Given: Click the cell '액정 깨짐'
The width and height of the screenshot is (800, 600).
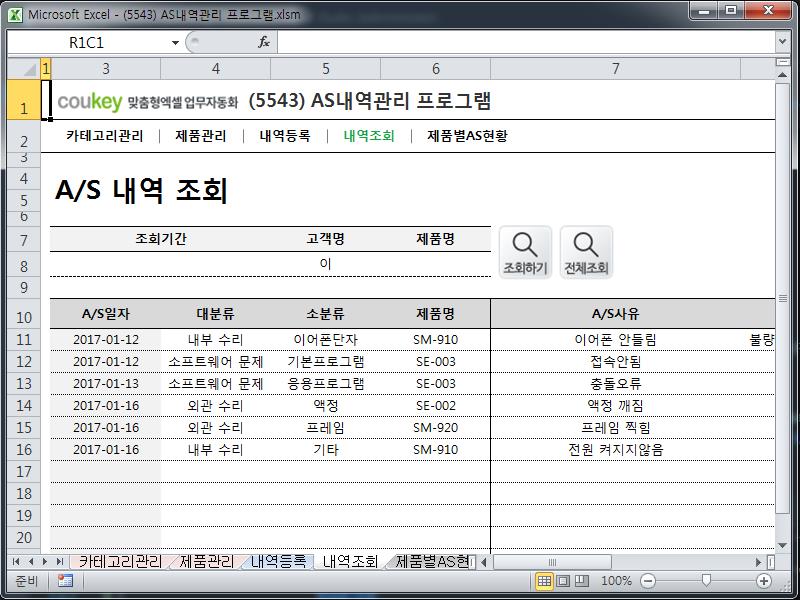Looking at the screenshot, I should point(615,406).
